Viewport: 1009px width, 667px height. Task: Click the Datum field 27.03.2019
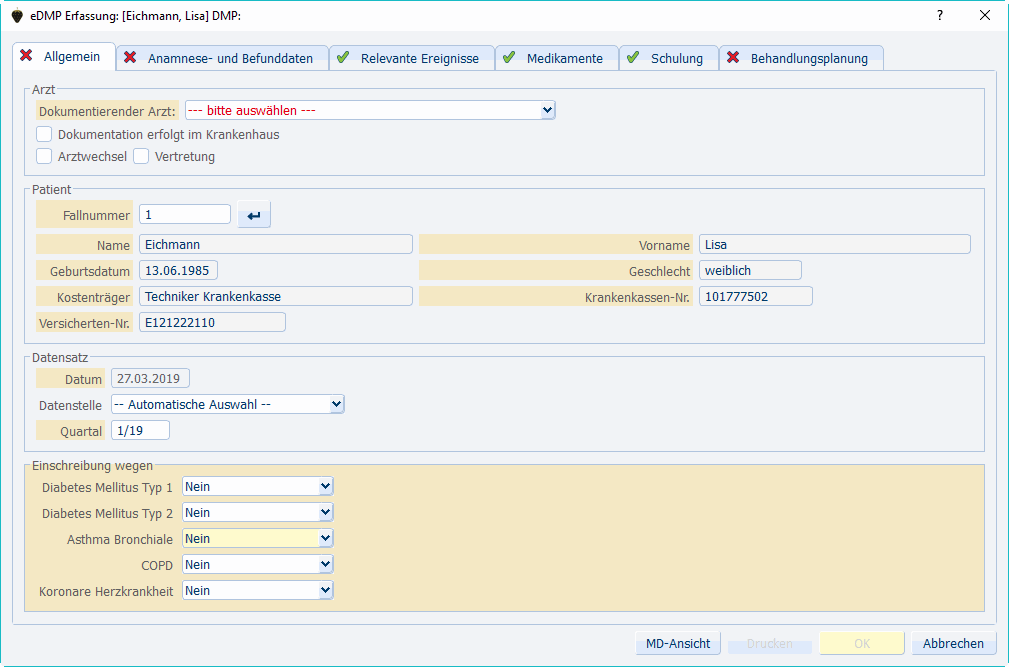[x=150, y=378]
